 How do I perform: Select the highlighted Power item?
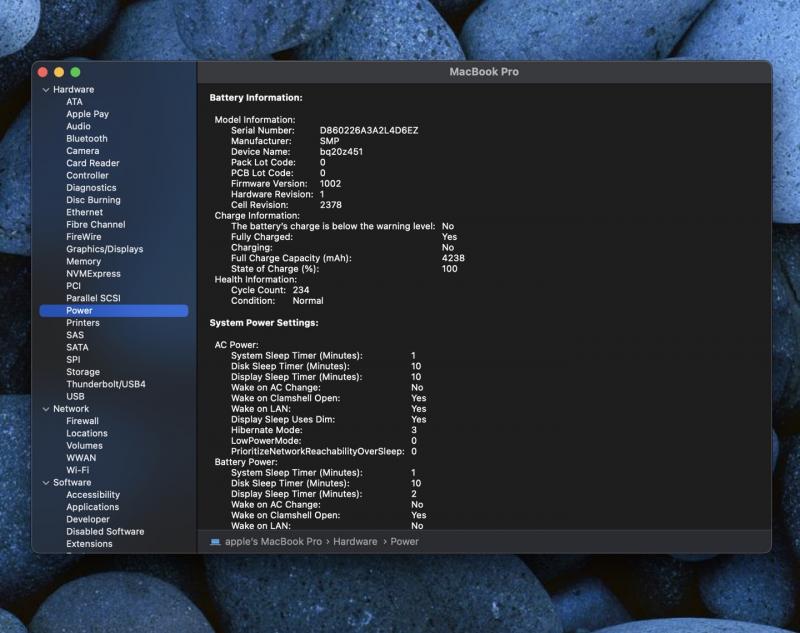(114, 311)
